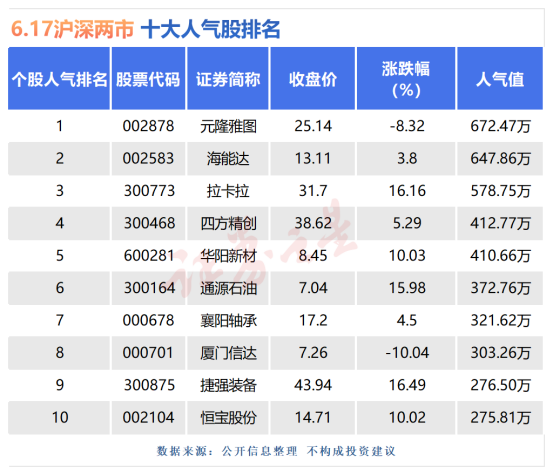Select stock name 元隆雅图
This screenshot has height=476, width=553.
(228, 126)
